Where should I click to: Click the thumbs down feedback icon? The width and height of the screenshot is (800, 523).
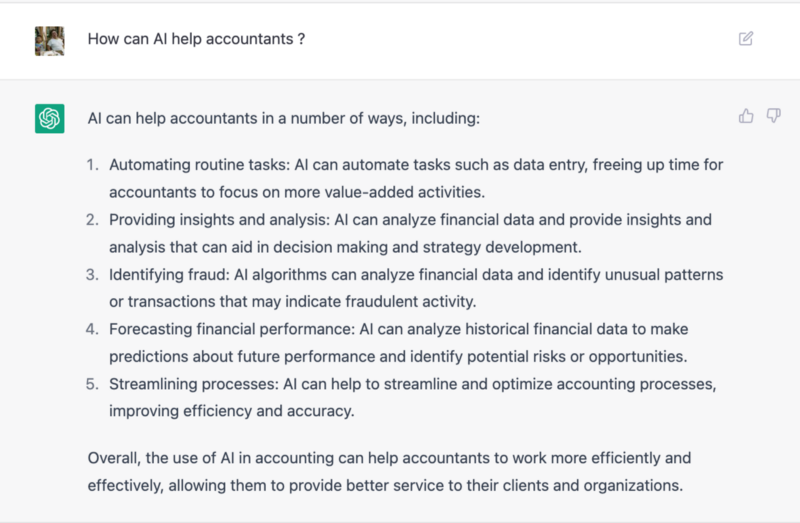coord(773,117)
